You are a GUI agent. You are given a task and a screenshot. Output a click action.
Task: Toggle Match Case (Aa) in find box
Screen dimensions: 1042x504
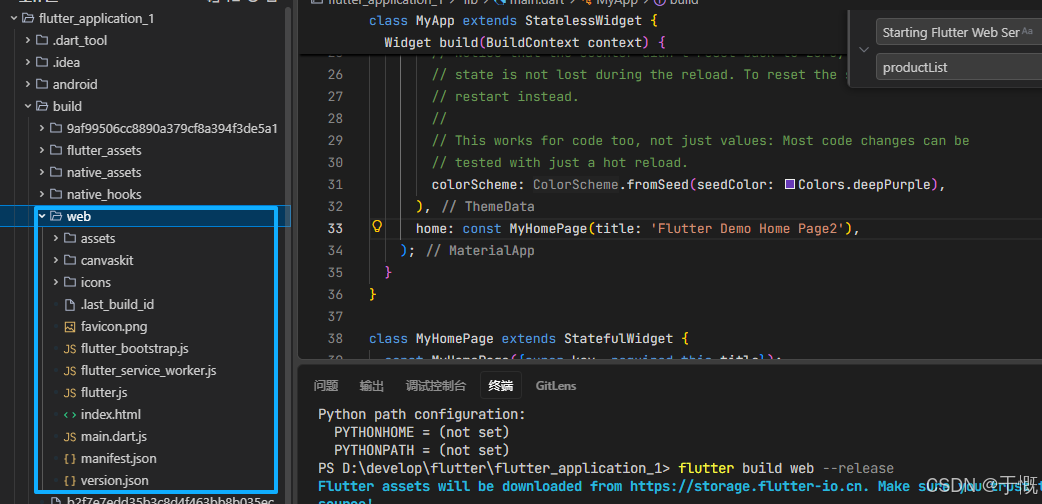click(x=1027, y=31)
